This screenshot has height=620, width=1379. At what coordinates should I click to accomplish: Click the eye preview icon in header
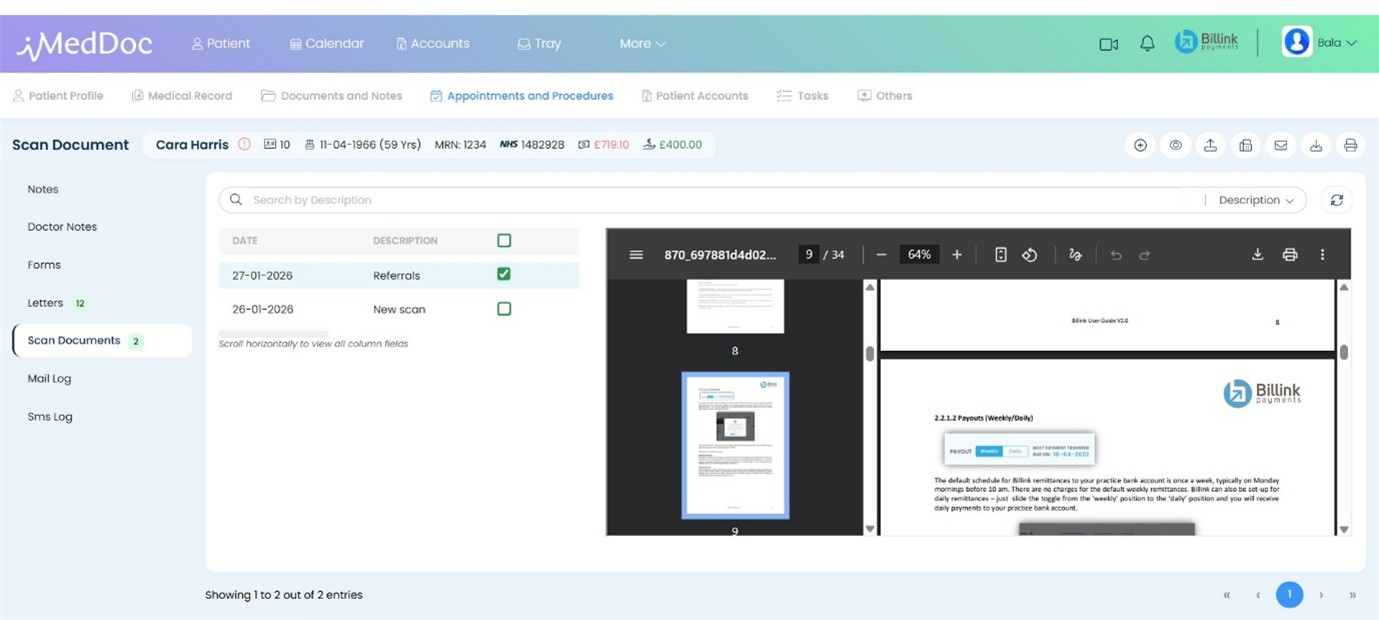click(1175, 145)
